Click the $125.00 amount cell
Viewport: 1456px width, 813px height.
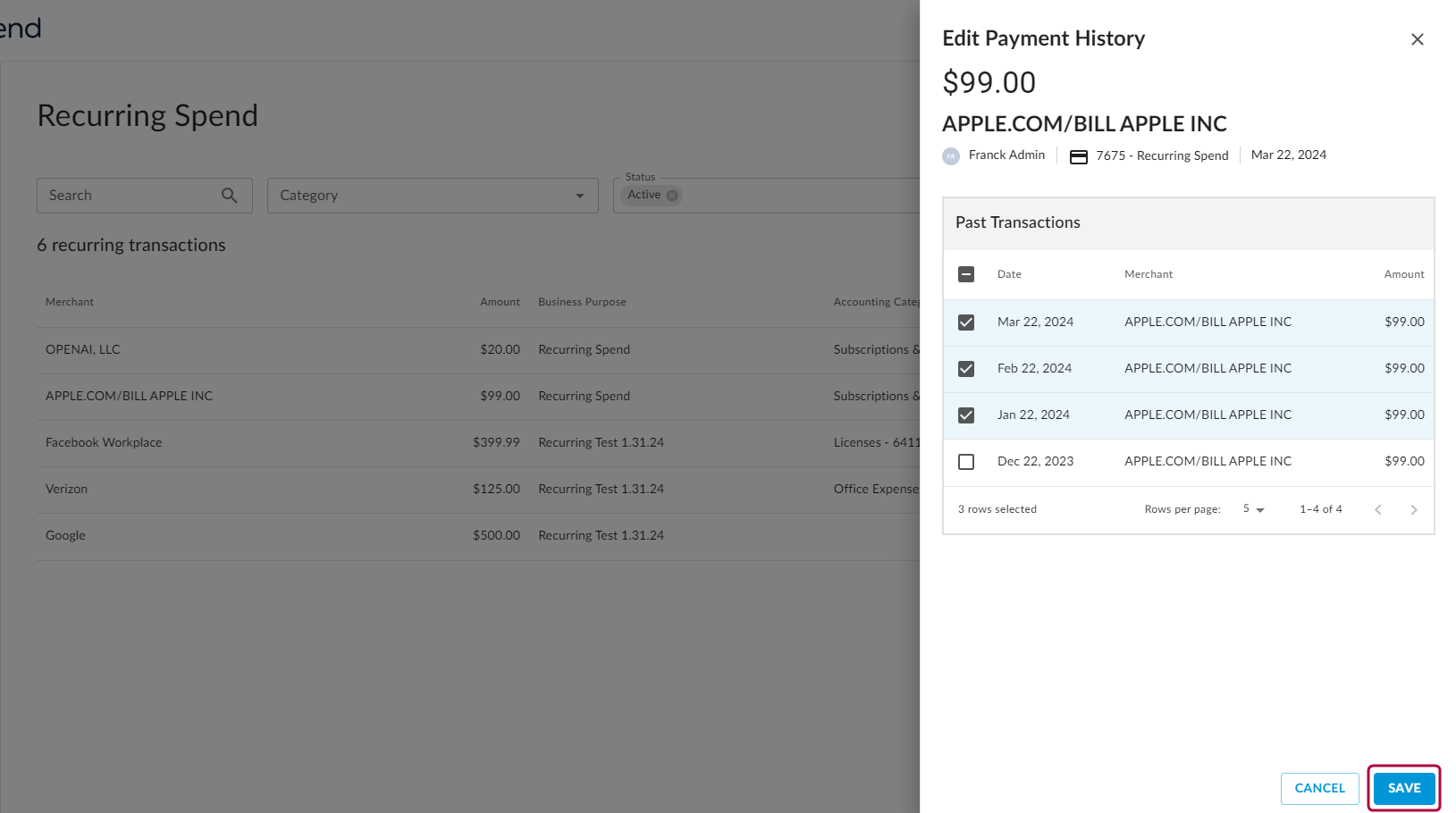click(496, 489)
